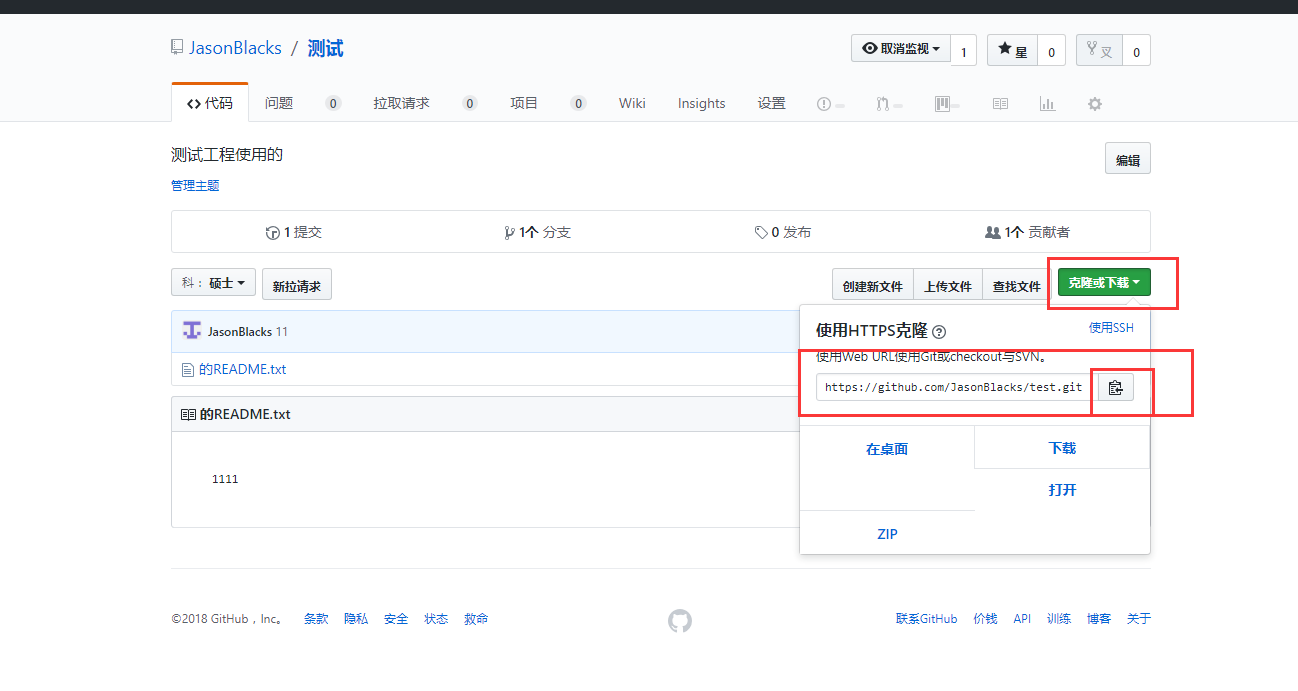Click the JasonBlacks owner link in header

(235, 48)
